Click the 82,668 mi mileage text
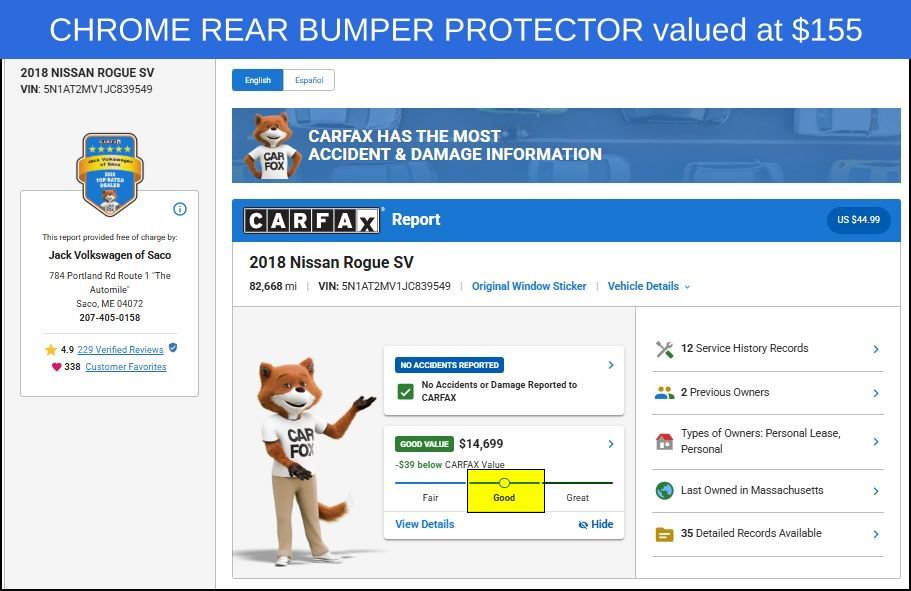The height and width of the screenshot is (591, 911). 273,286
